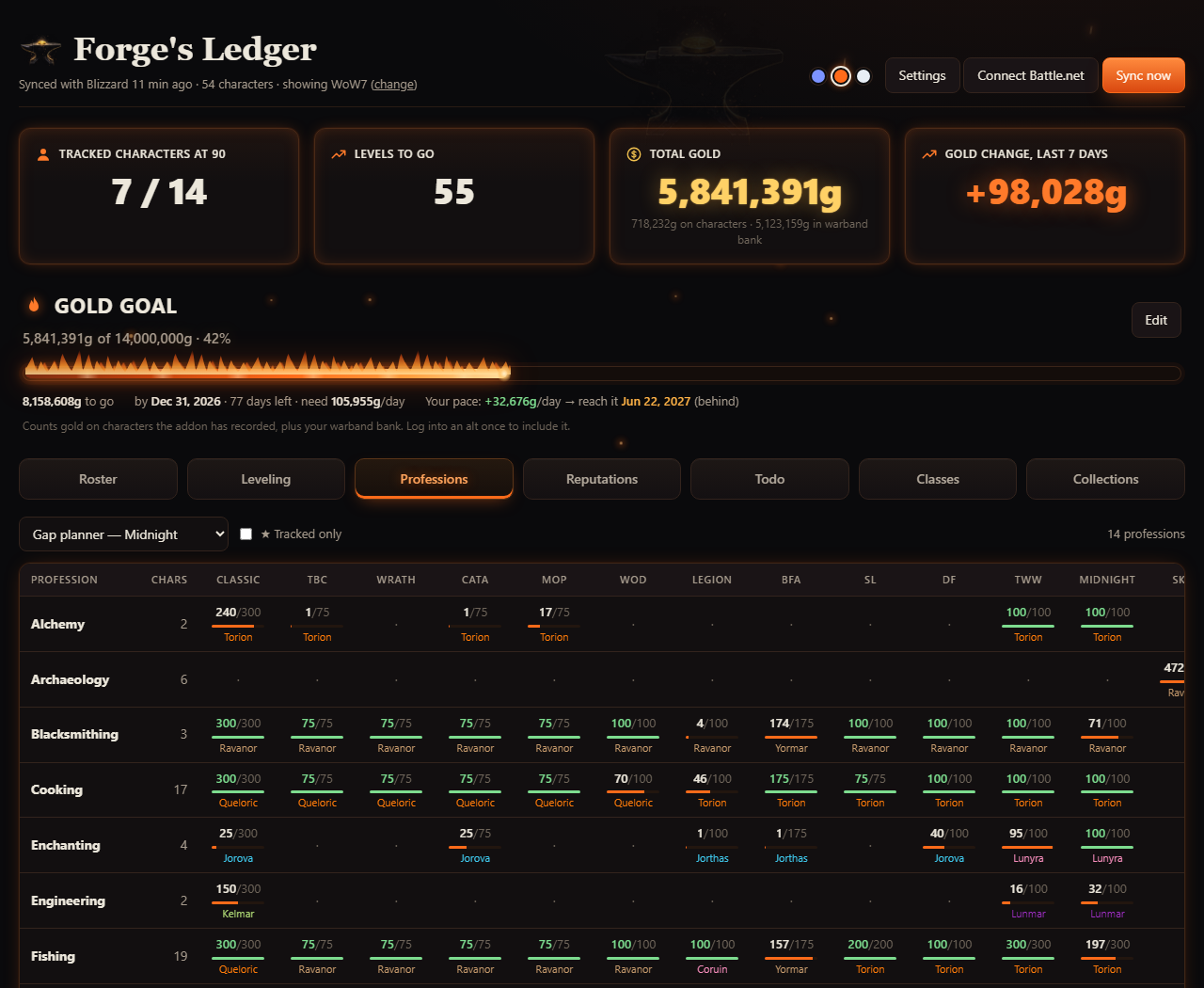The width and height of the screenshot is (1204, 988).
Task: Open the Gap planner — Midnight dropdown
Action: point(123,534)
